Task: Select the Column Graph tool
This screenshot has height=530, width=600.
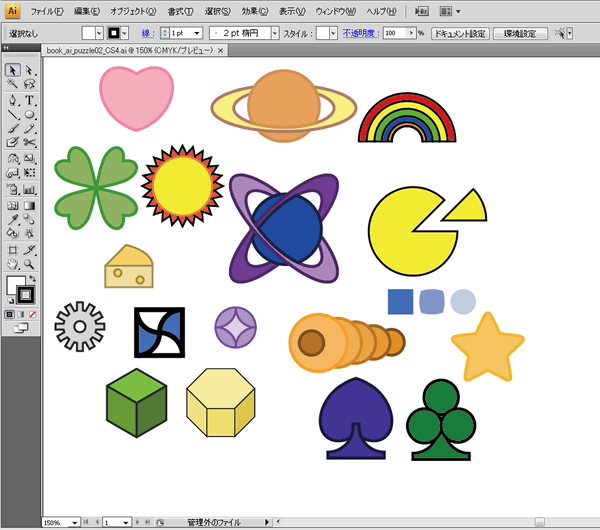Action: [29, 189]
